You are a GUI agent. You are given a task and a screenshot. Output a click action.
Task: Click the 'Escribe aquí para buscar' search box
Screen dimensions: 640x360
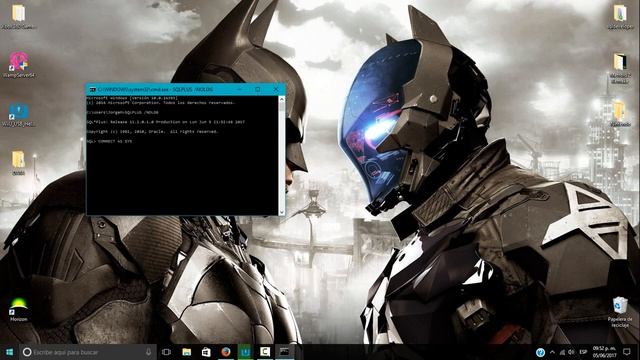[x=88, y=352]
